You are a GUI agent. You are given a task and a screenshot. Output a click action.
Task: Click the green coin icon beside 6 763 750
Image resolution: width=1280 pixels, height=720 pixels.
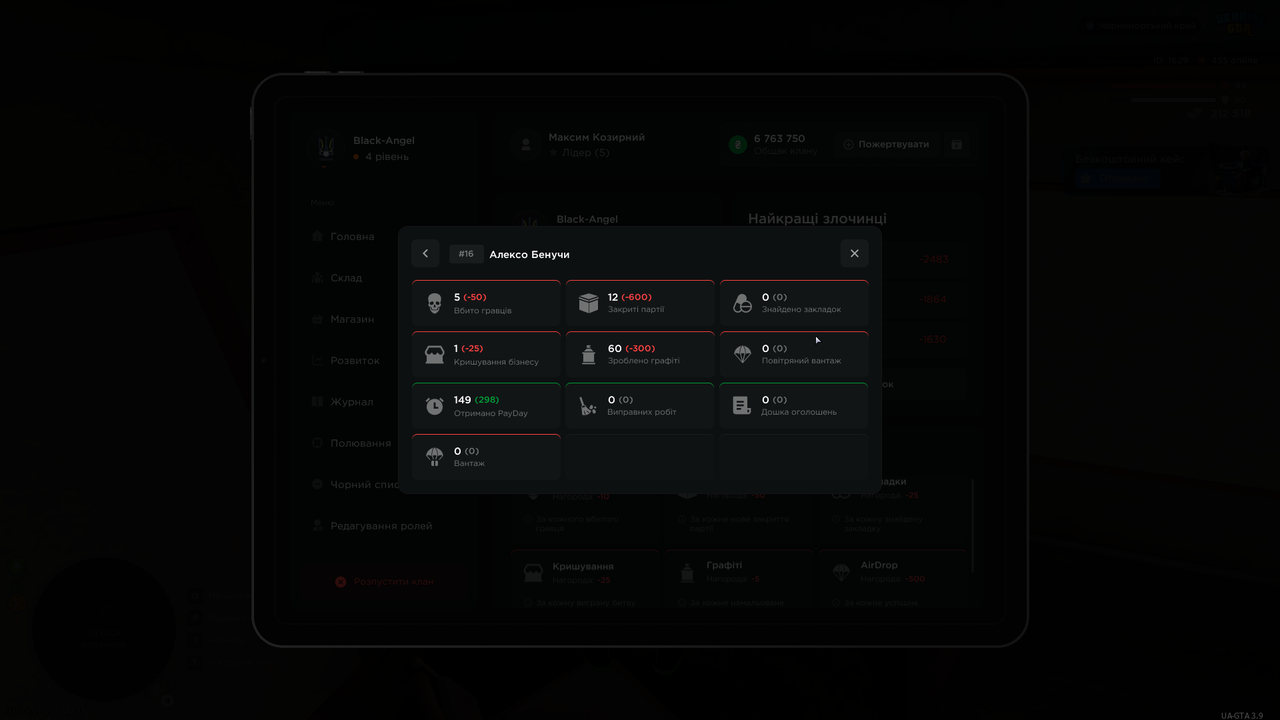pyautogui.click(x=738, y=145)
